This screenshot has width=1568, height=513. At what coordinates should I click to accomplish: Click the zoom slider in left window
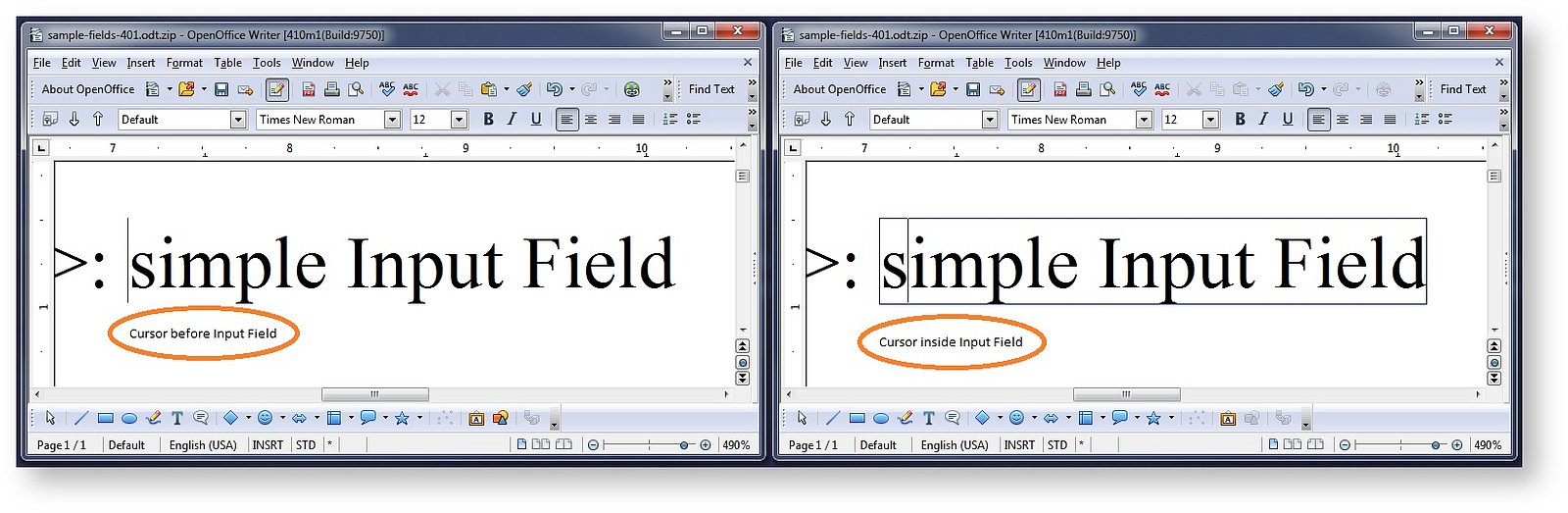649,445
